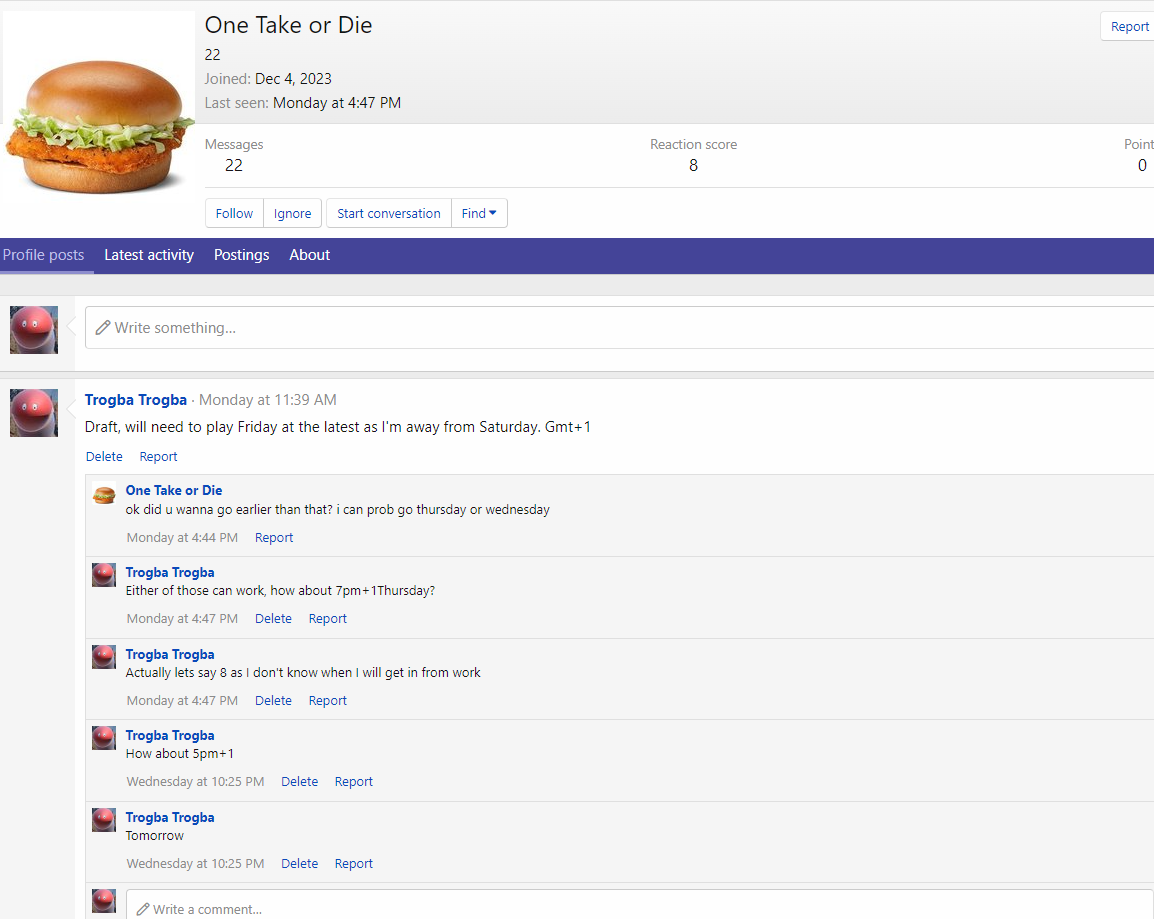
Task: Click avatar beside Write a comment box
Action: click(104, 901)
